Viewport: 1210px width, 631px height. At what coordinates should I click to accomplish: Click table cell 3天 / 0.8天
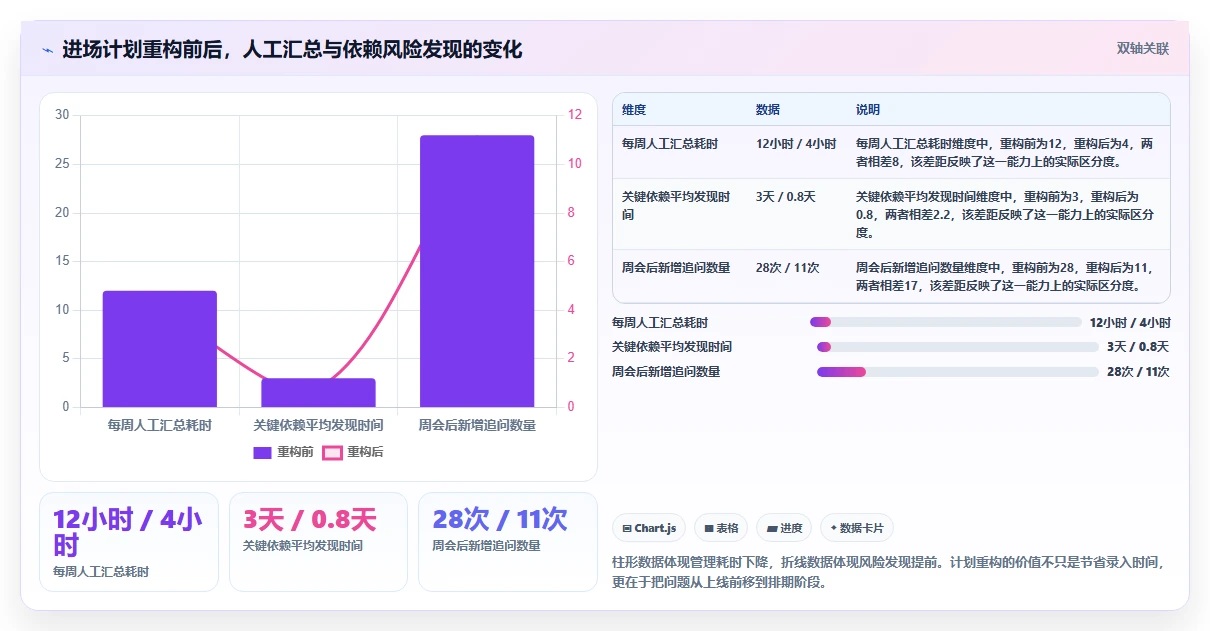pos(786,197)
